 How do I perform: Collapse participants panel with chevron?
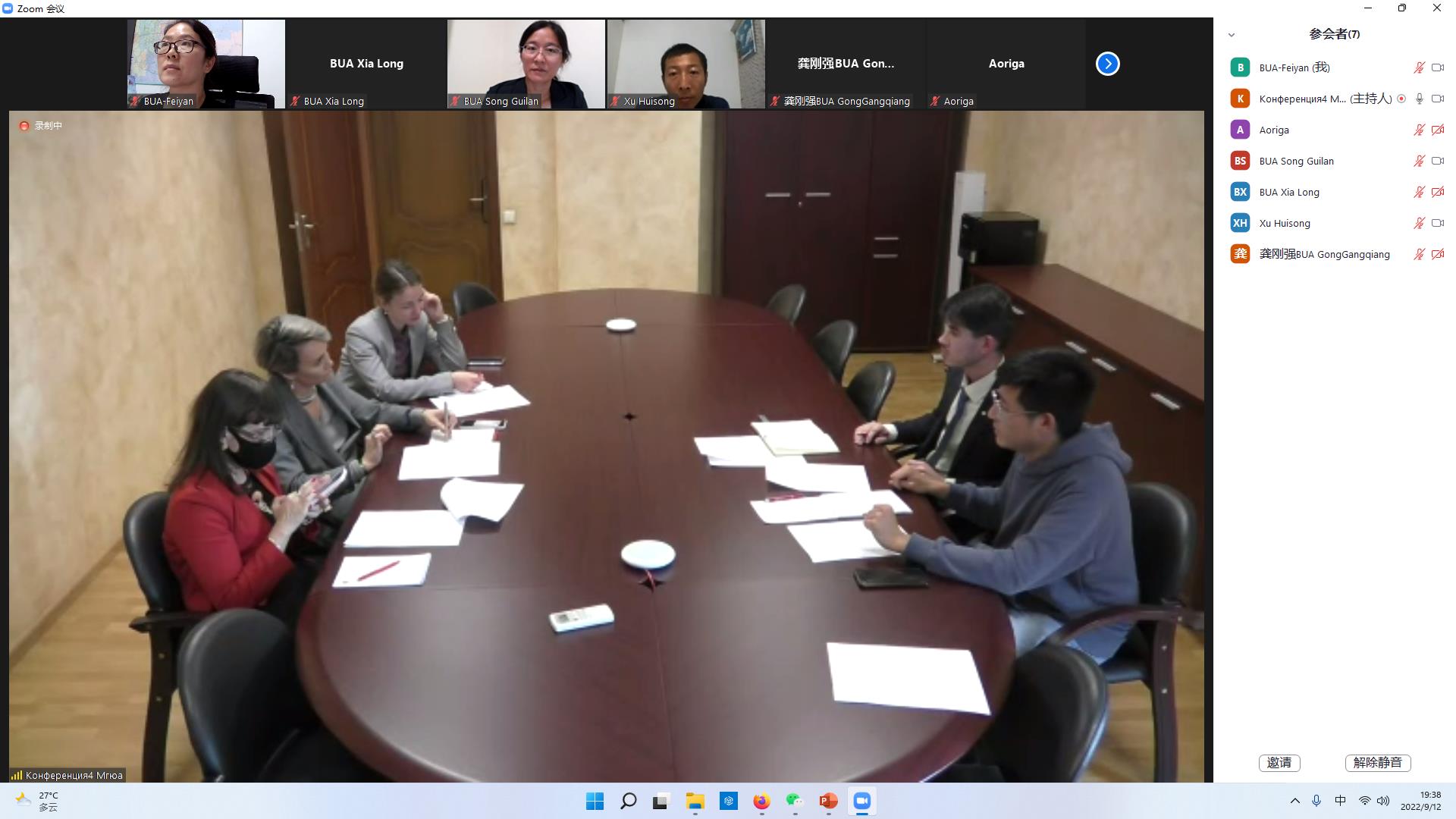click(1231, 35)
